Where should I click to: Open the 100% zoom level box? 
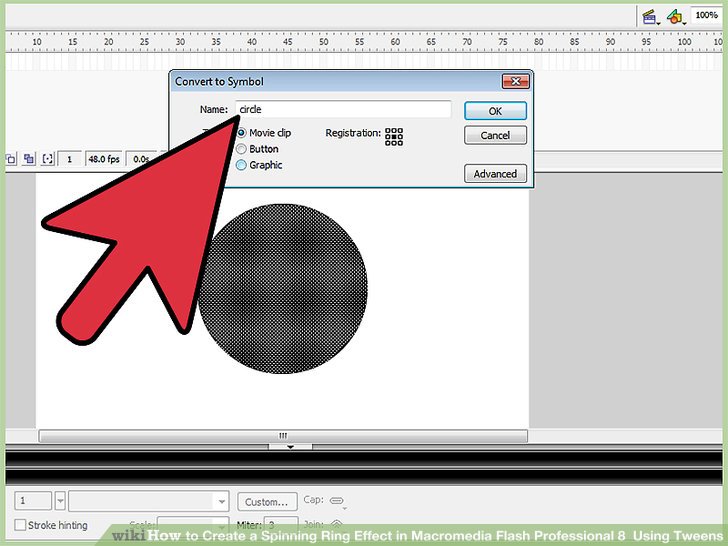[x=706, y=15]
